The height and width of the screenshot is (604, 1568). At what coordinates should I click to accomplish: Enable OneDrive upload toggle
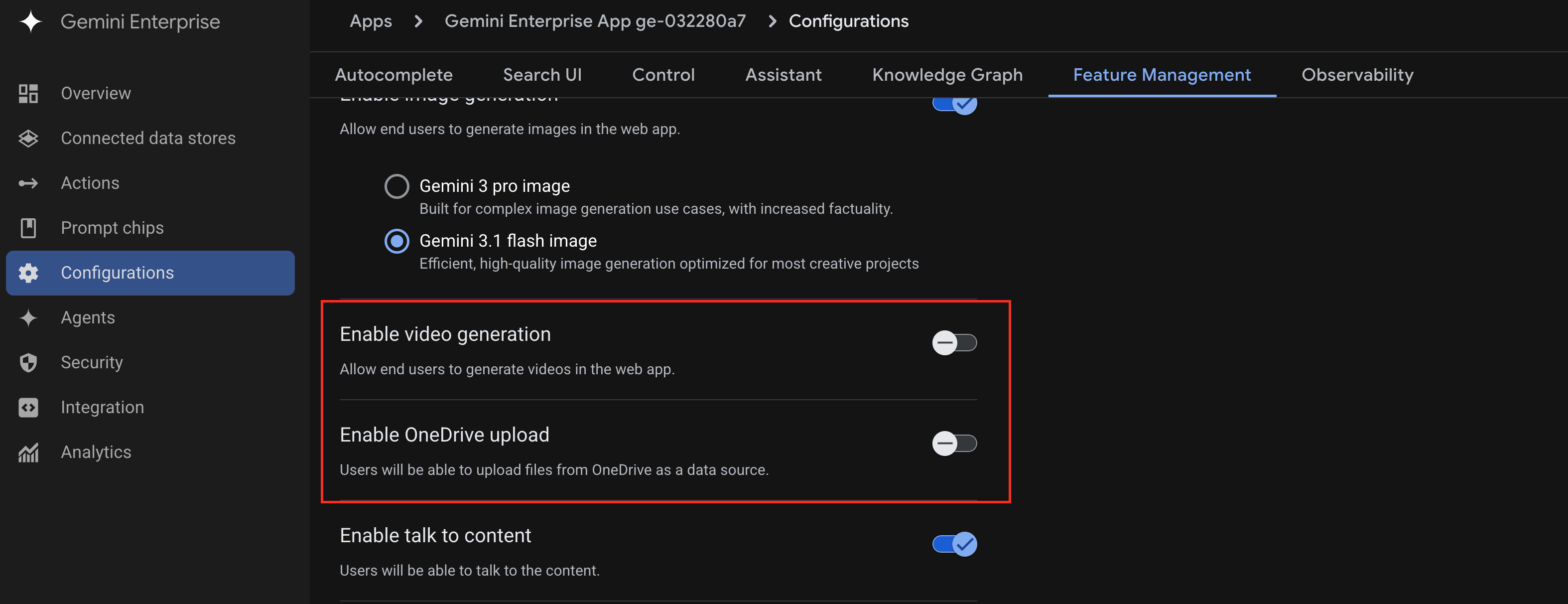coord(954,443)
